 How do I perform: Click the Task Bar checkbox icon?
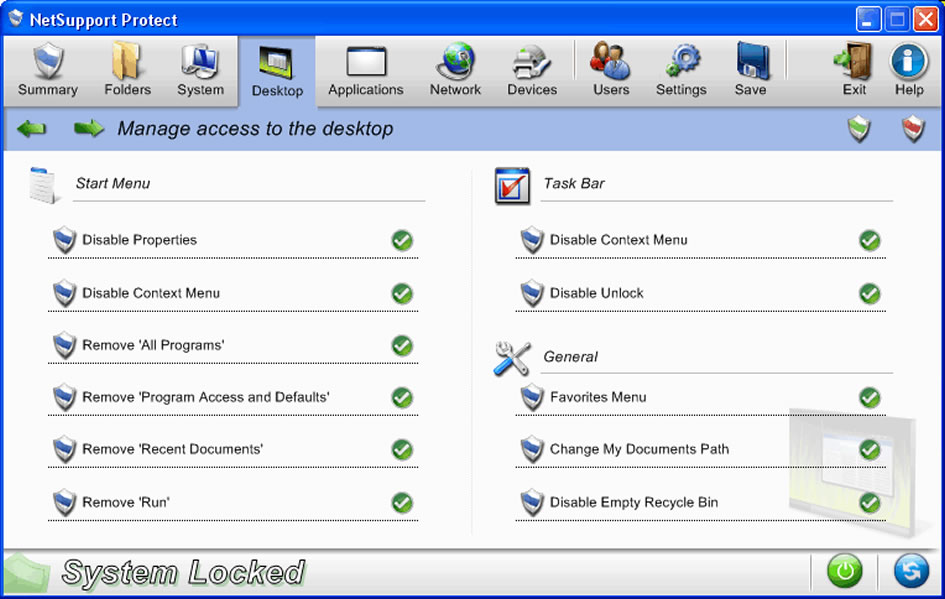512,186
